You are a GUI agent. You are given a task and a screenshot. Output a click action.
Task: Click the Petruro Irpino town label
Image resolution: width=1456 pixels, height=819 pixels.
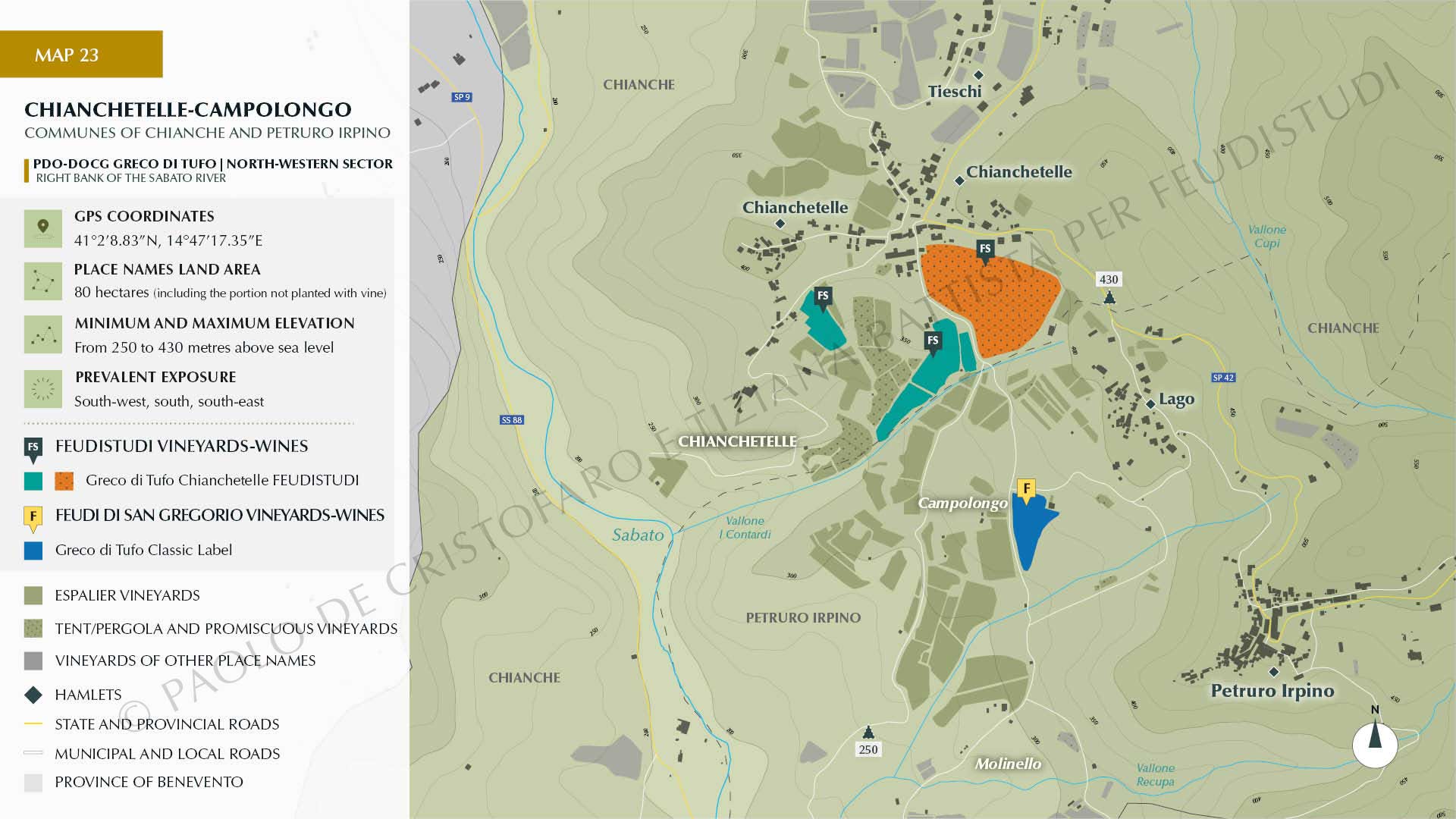(1272, 691)
